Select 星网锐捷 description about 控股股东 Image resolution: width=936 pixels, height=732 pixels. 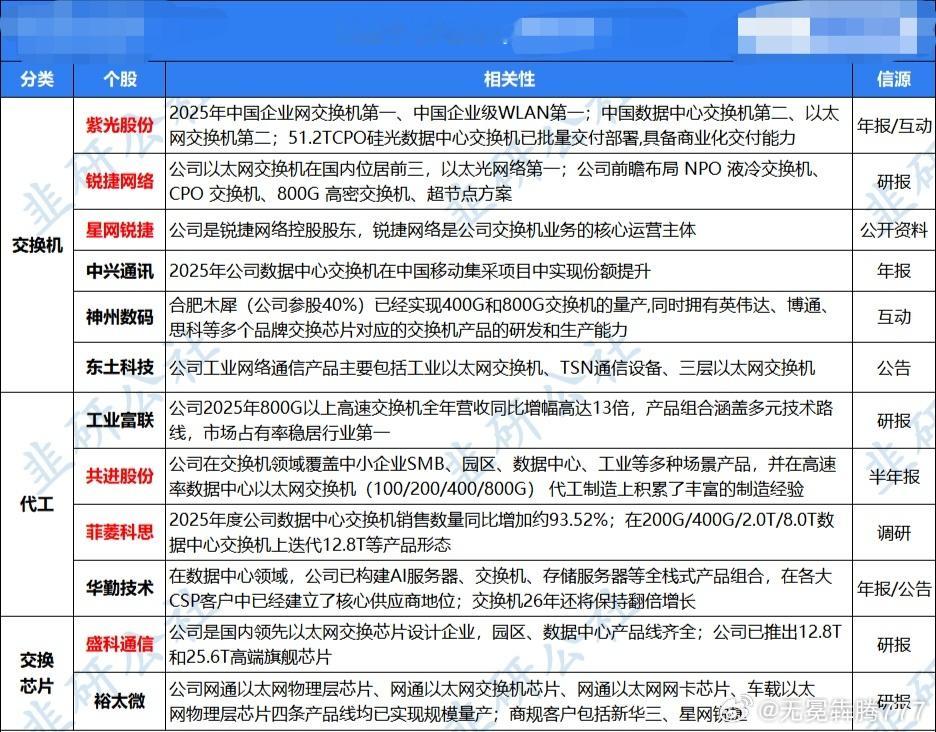point(432,230)
